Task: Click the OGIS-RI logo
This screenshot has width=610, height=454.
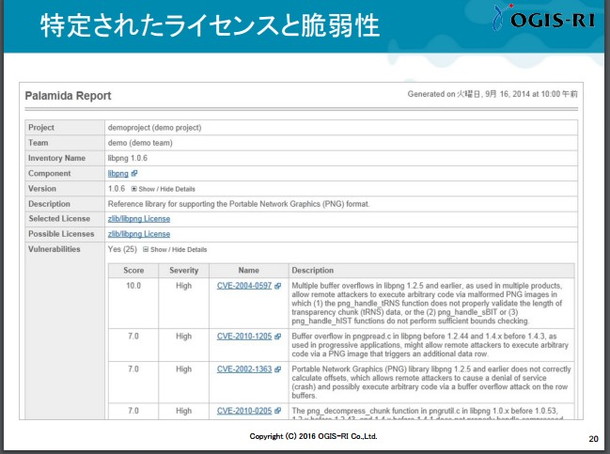Action: pyautogui.click(x=543, y=19)
